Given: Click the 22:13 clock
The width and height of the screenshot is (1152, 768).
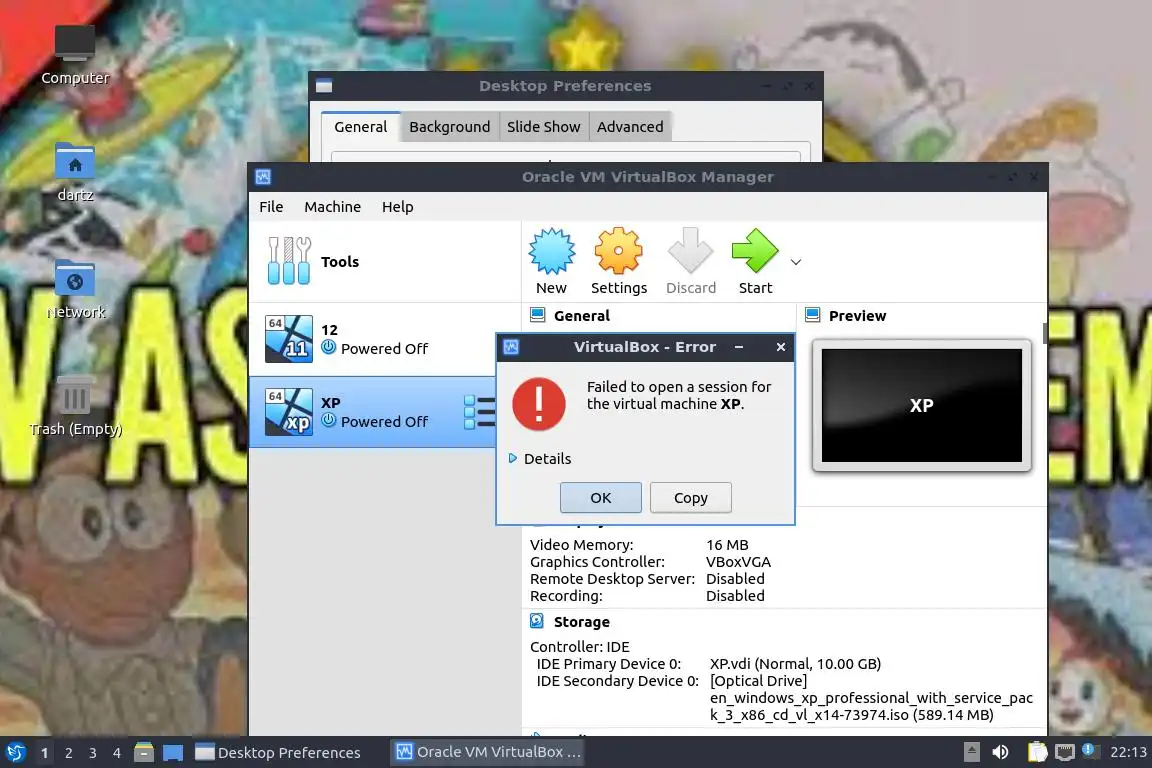Looking at the screenshot, I should tap(1128, 752).
